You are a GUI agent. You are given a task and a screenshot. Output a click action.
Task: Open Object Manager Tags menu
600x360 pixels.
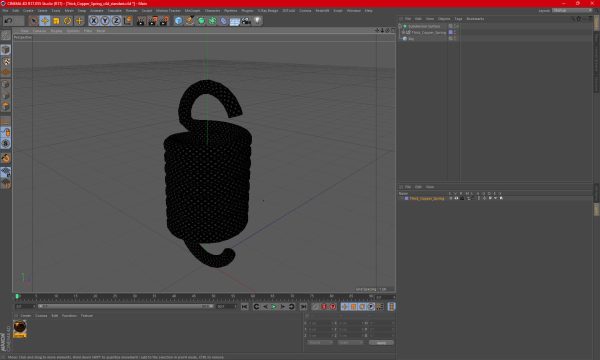458,19
